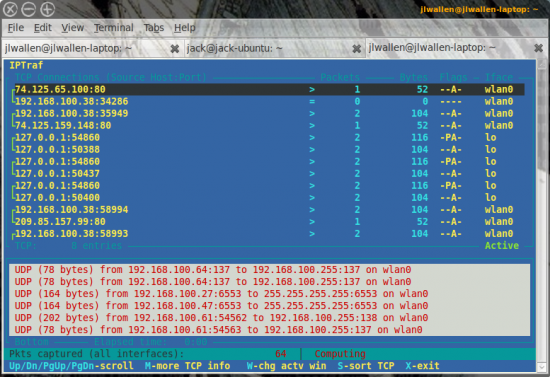Click the window close button in title bar
The image size is (550, 377).
coord(10,9)
